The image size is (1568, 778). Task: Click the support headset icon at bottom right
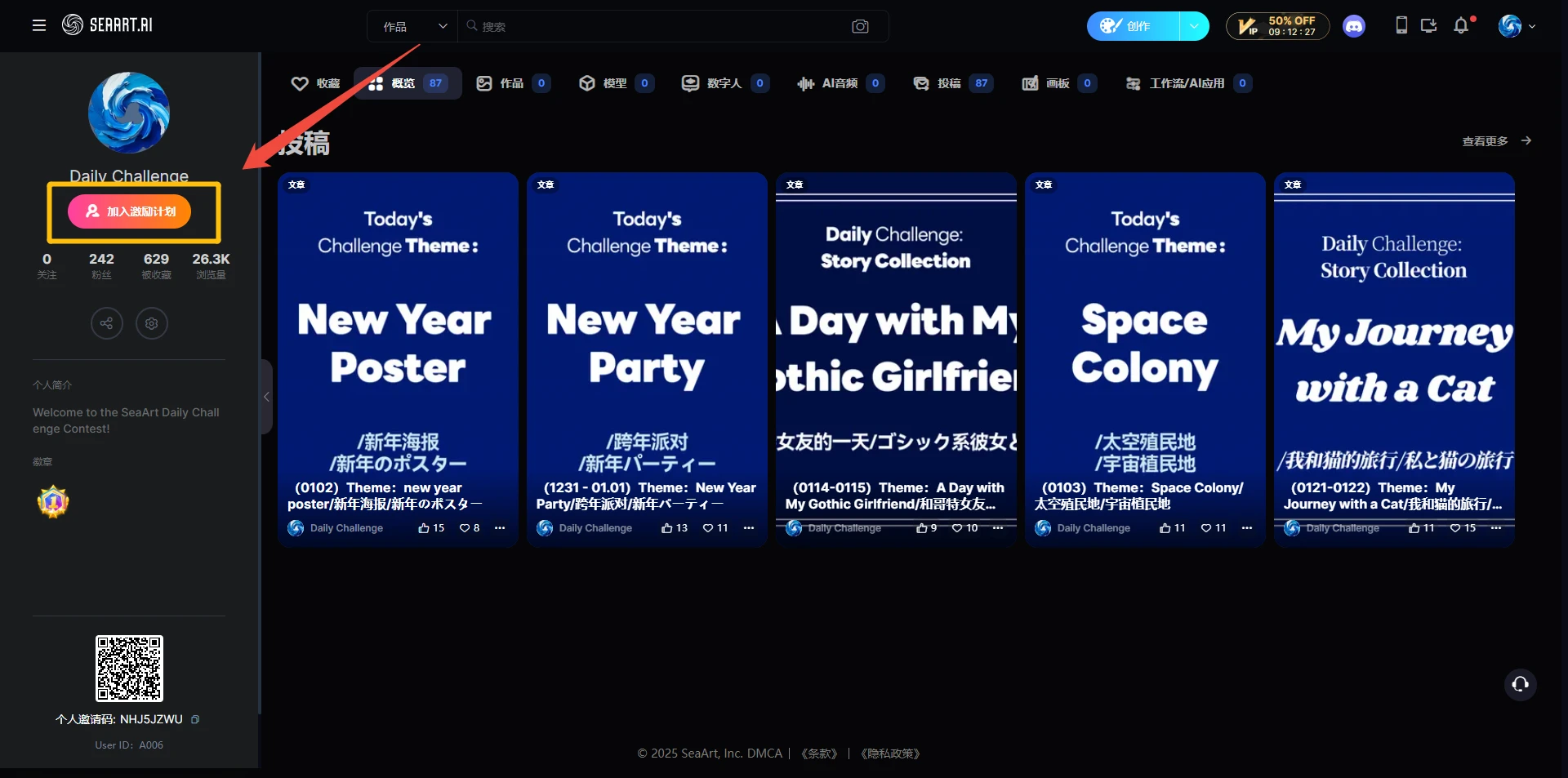click(1520, 685)
